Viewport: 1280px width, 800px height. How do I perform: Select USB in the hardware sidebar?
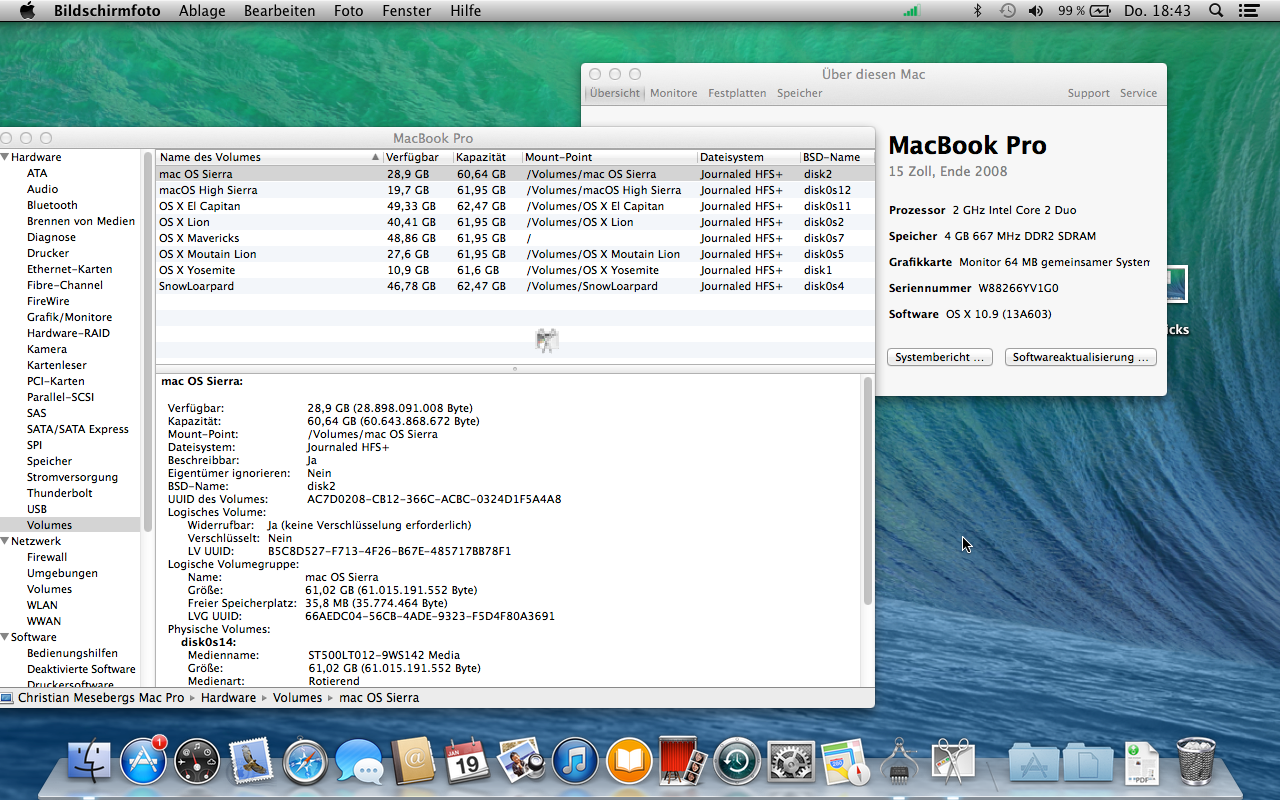[x=37, y=509]
